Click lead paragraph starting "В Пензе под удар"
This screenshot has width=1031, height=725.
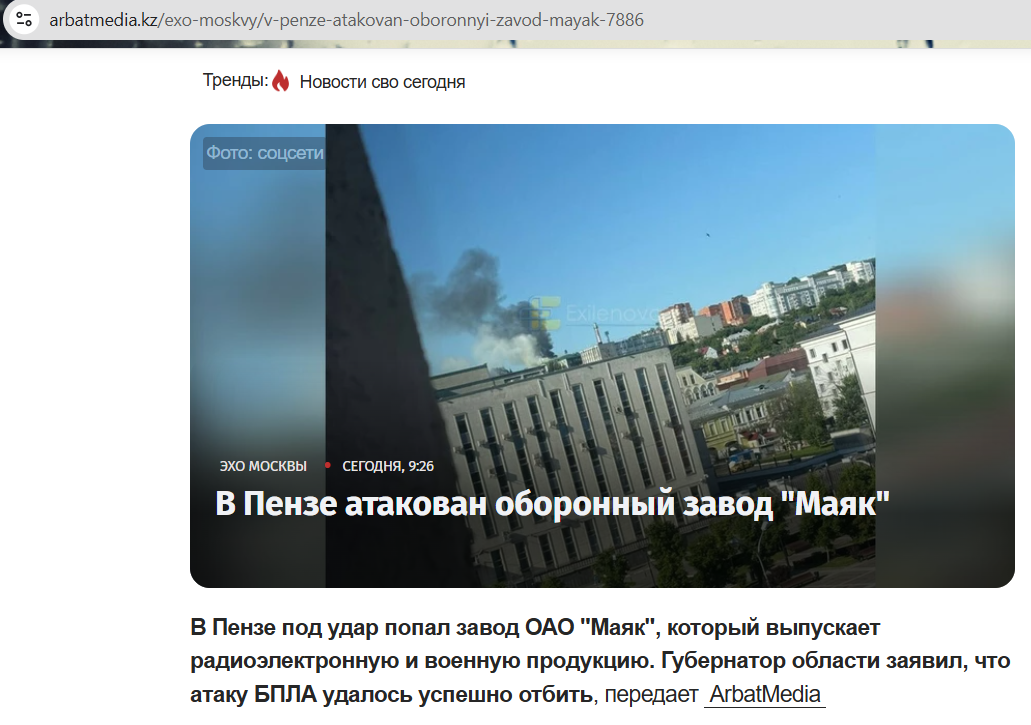click(600, 661)
